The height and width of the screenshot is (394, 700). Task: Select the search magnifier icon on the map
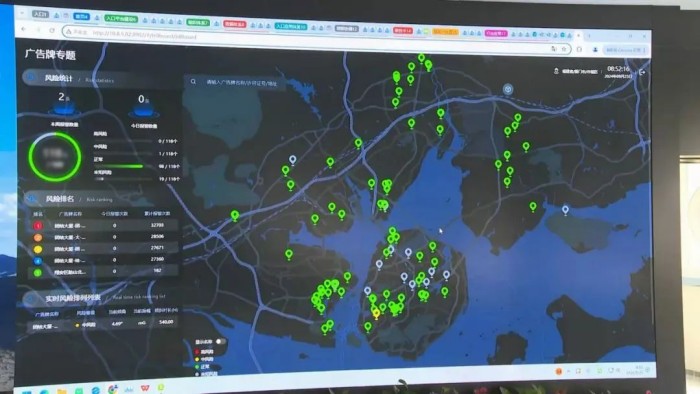point(193,82)
